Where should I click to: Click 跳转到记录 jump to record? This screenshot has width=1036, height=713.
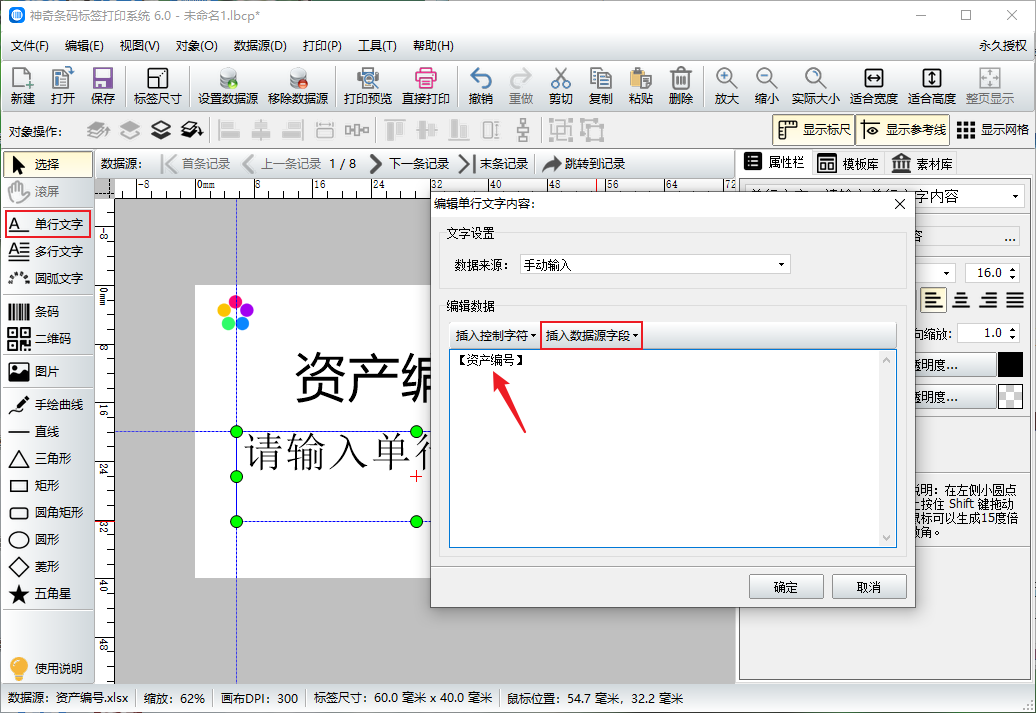click(584, 164)
